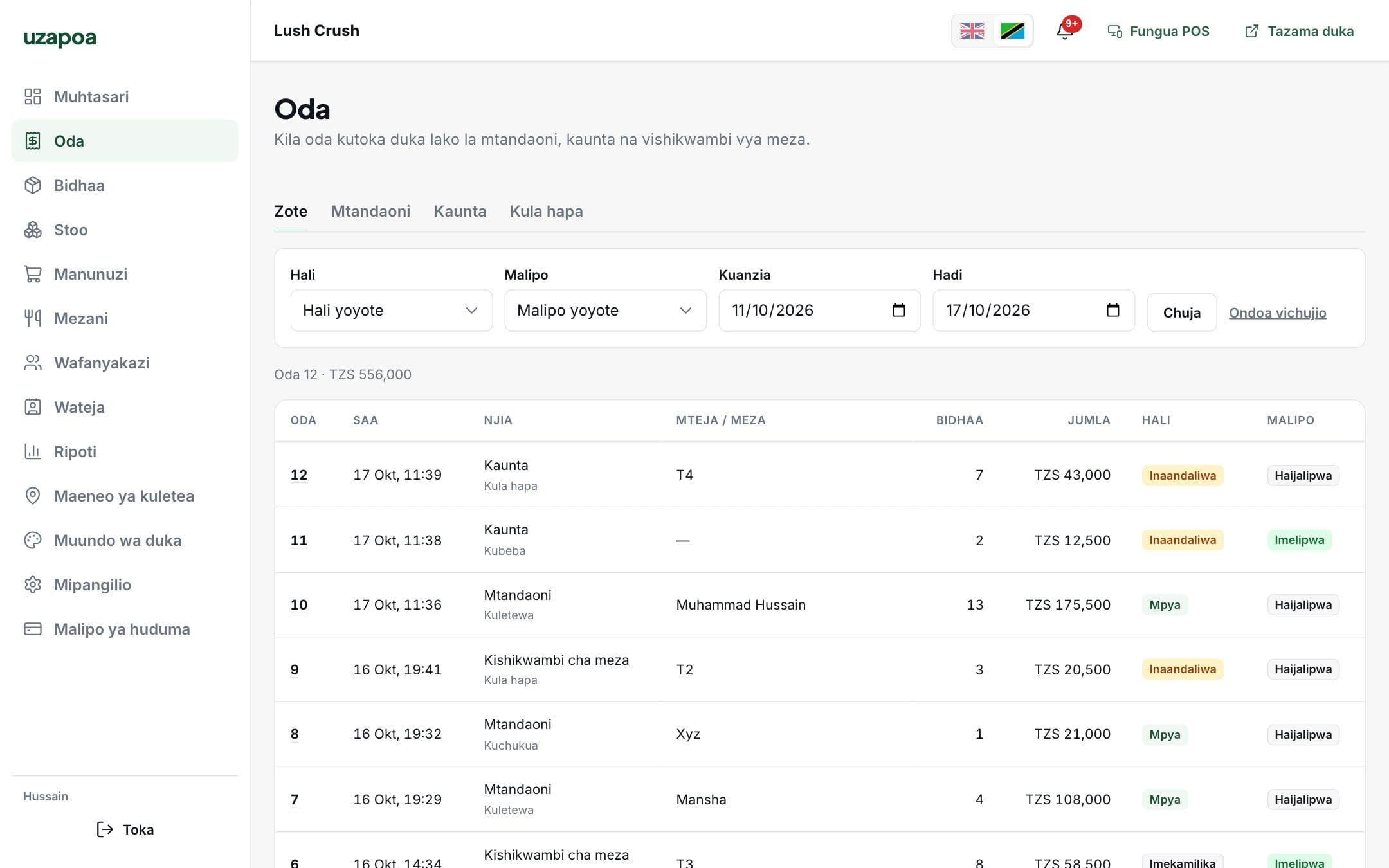Click the Tazama duka external-link icon
This screenshot has width=1389, height=868.
[x=1252, y=31]
